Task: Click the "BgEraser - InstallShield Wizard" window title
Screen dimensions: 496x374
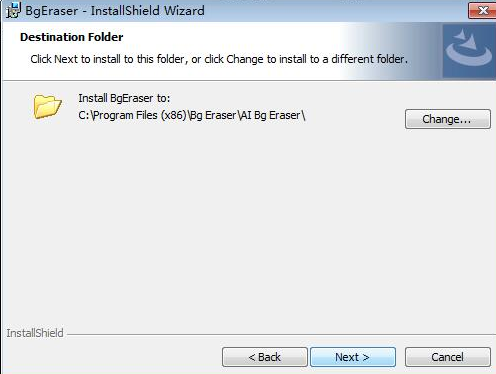Action: [x=115, y=11]
